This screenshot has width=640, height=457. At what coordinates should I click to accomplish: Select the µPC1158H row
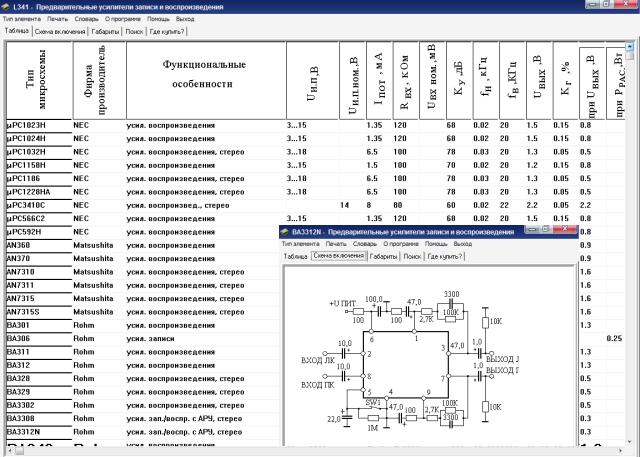[x=315, y=165]
